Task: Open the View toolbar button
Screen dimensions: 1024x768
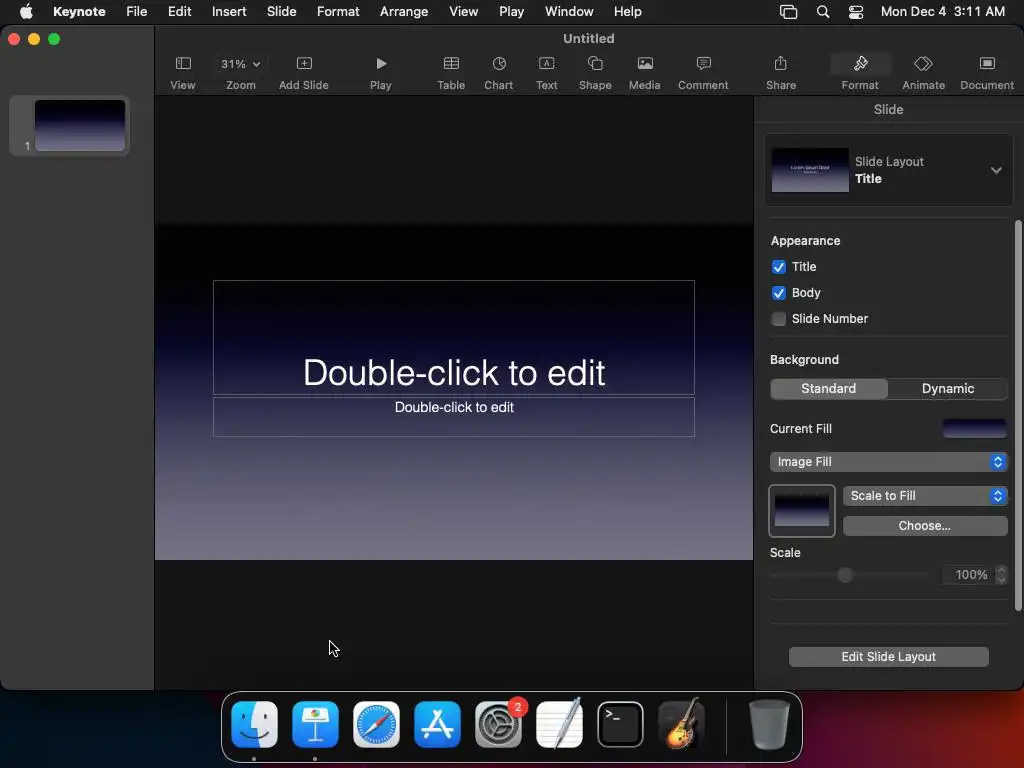Action: point(183,72)
